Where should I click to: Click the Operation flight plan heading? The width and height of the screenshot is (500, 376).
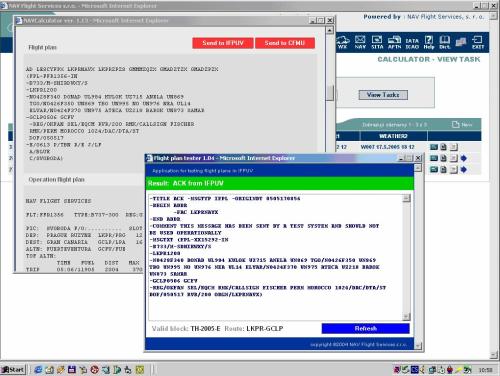pos(56,180)
